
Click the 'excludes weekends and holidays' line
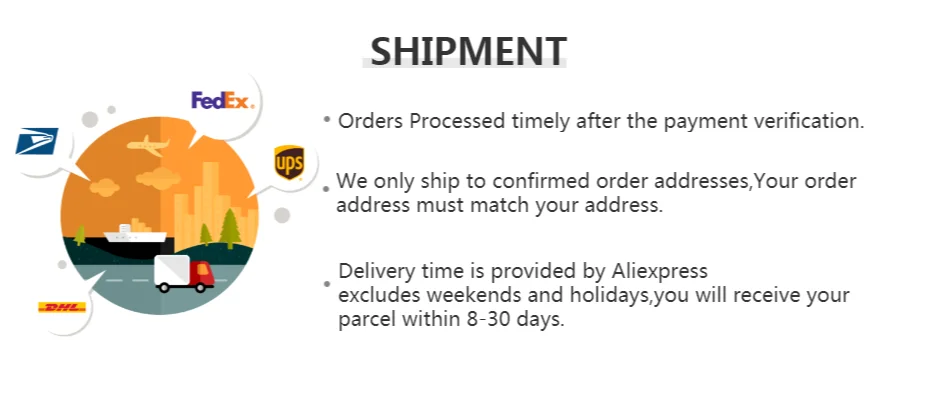(594, 295)
